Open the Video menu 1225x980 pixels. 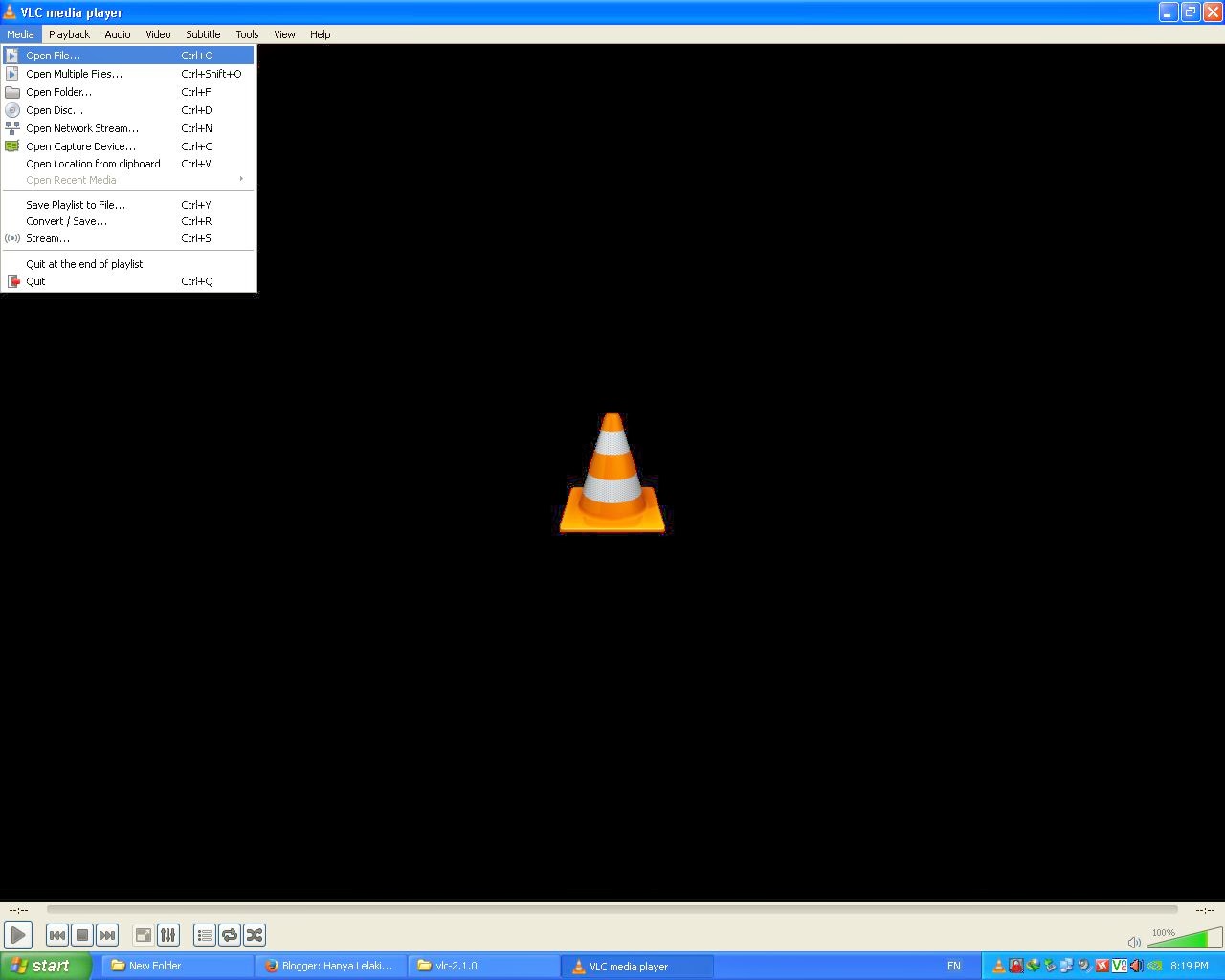pos(158,34)
